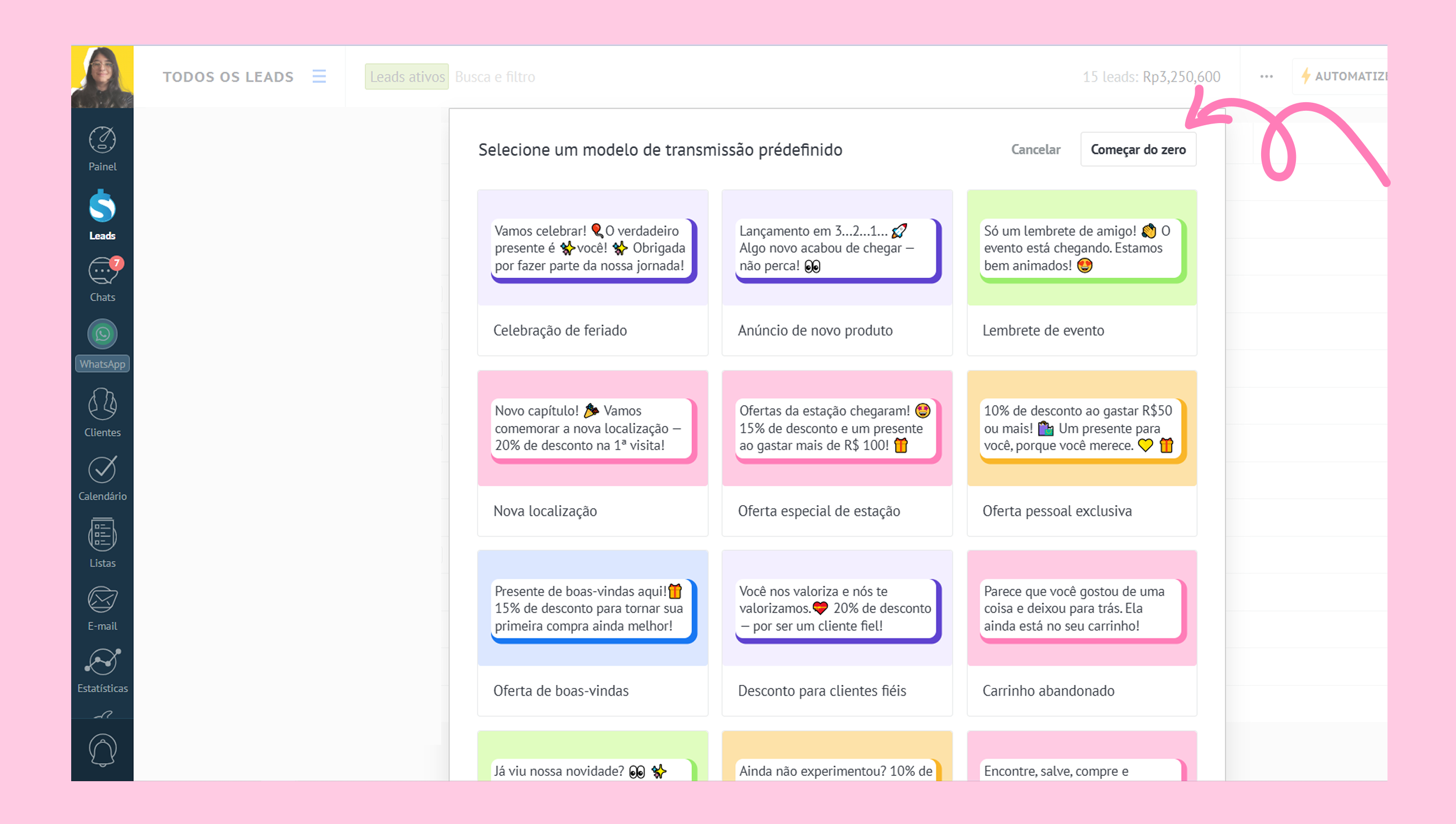Select the Carrinho abandonado template

click(x=1081, y=634)
